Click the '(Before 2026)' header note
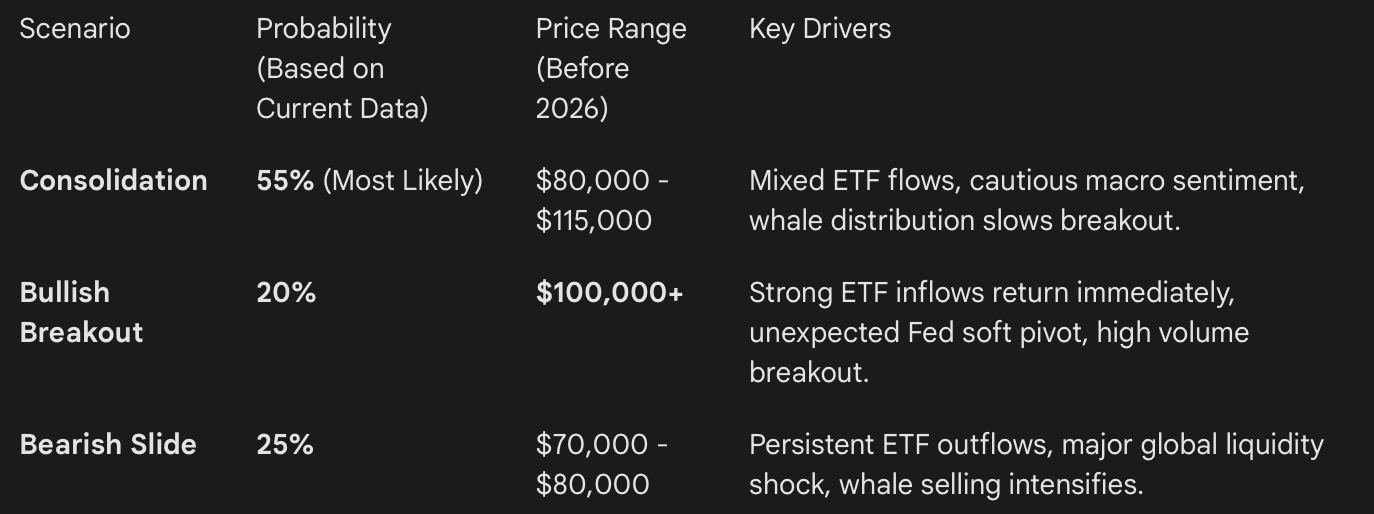1374x514 pixels. (582, 89)
